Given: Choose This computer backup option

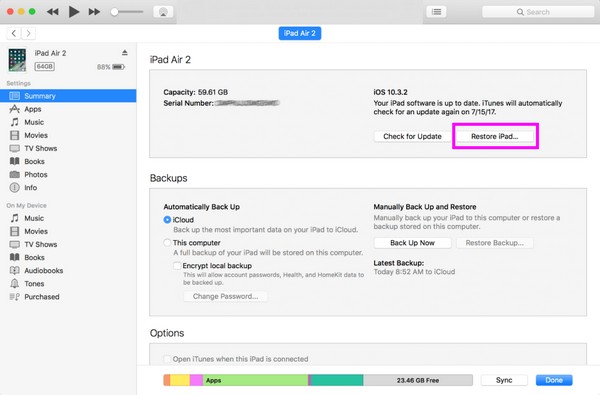Looking at the screenshot, I should [167, 243].
